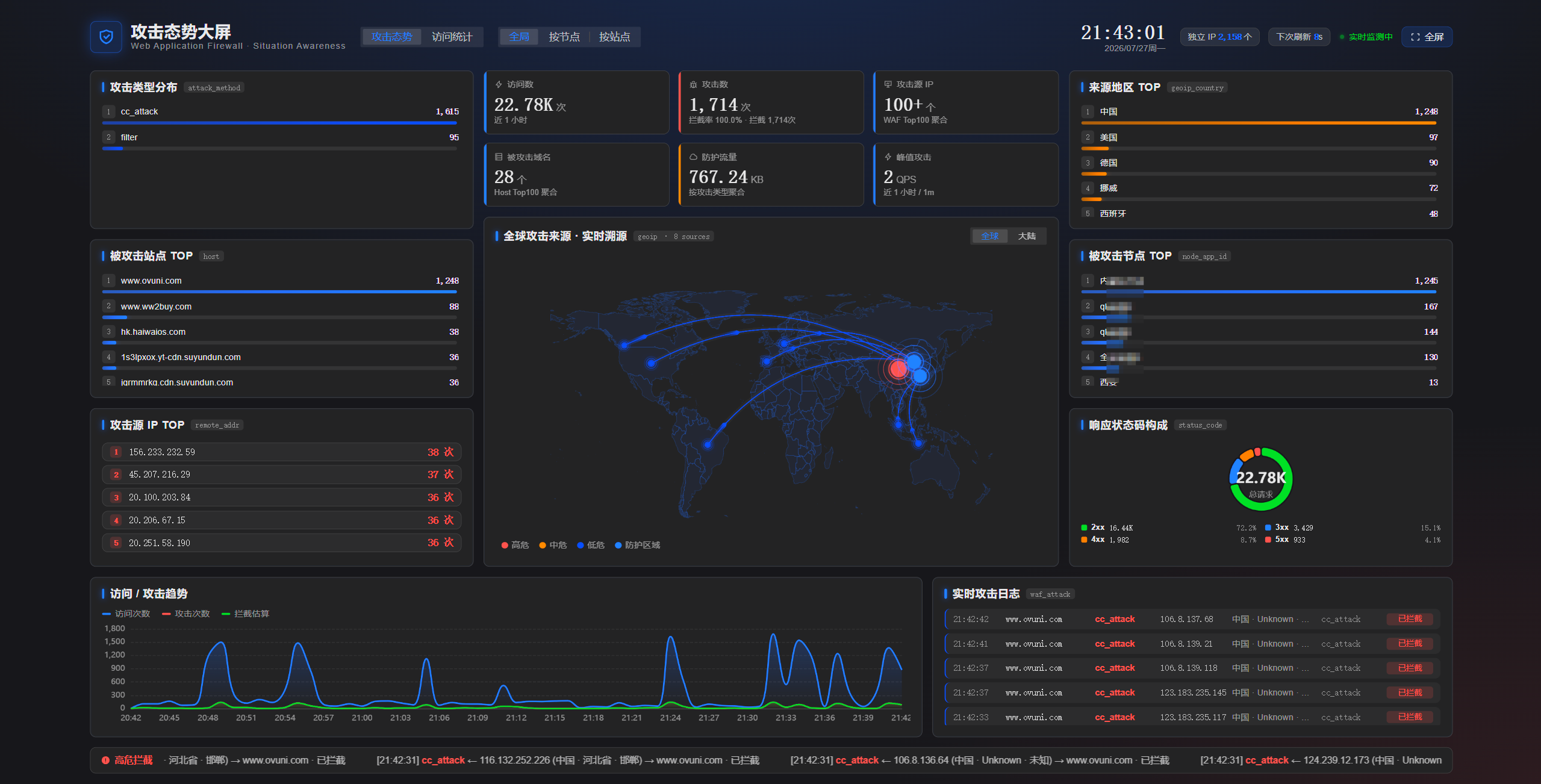Switch scope to 按节点
Image resolution: width=1541 pixels, height=784 pixels.
[564, 37]
